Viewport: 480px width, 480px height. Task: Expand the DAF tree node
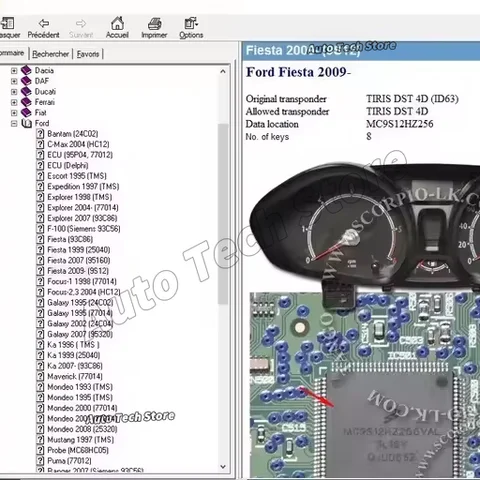coord(14,81)
